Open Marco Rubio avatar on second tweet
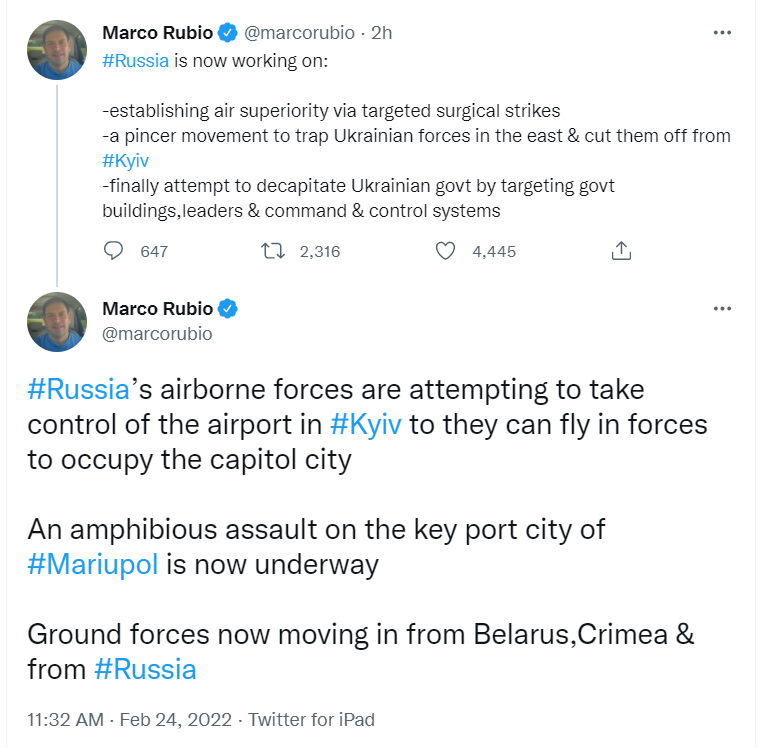The height and width of the screenshot is (748, 772). tap(56, 322)
